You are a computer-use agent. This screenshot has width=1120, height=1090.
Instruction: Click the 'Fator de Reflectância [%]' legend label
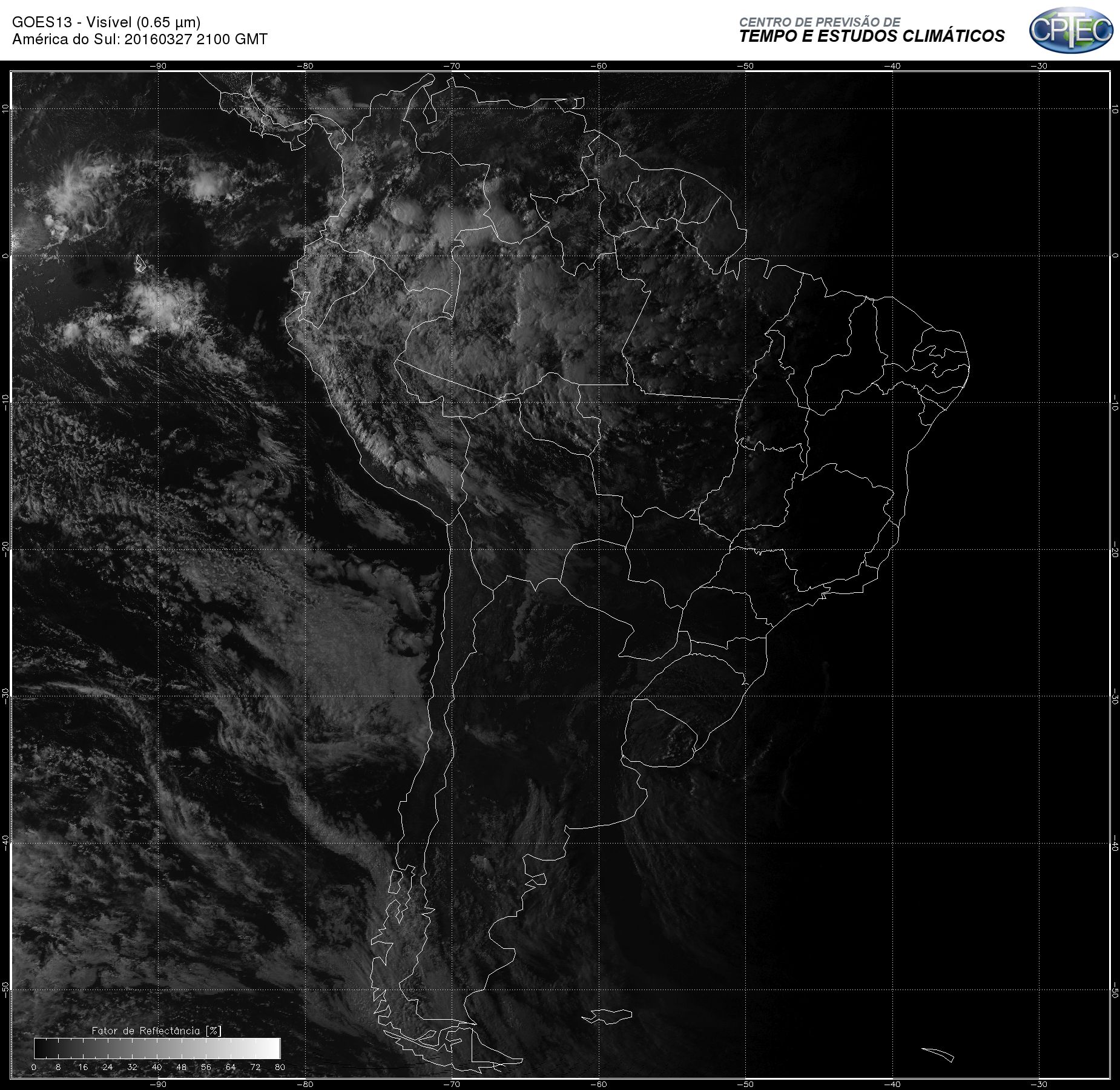click(x=157, y=1031)
